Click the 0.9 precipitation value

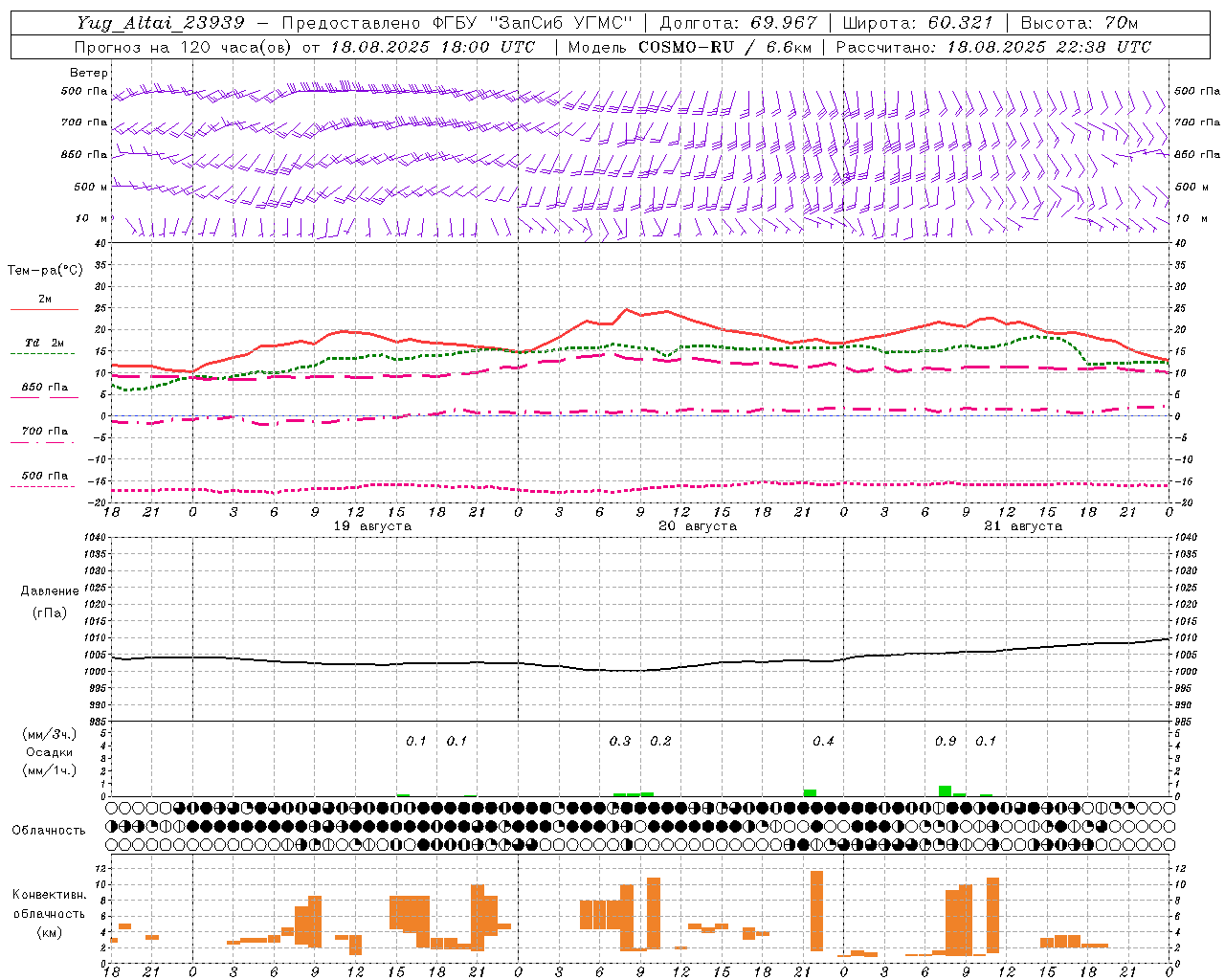coord(946,741)
